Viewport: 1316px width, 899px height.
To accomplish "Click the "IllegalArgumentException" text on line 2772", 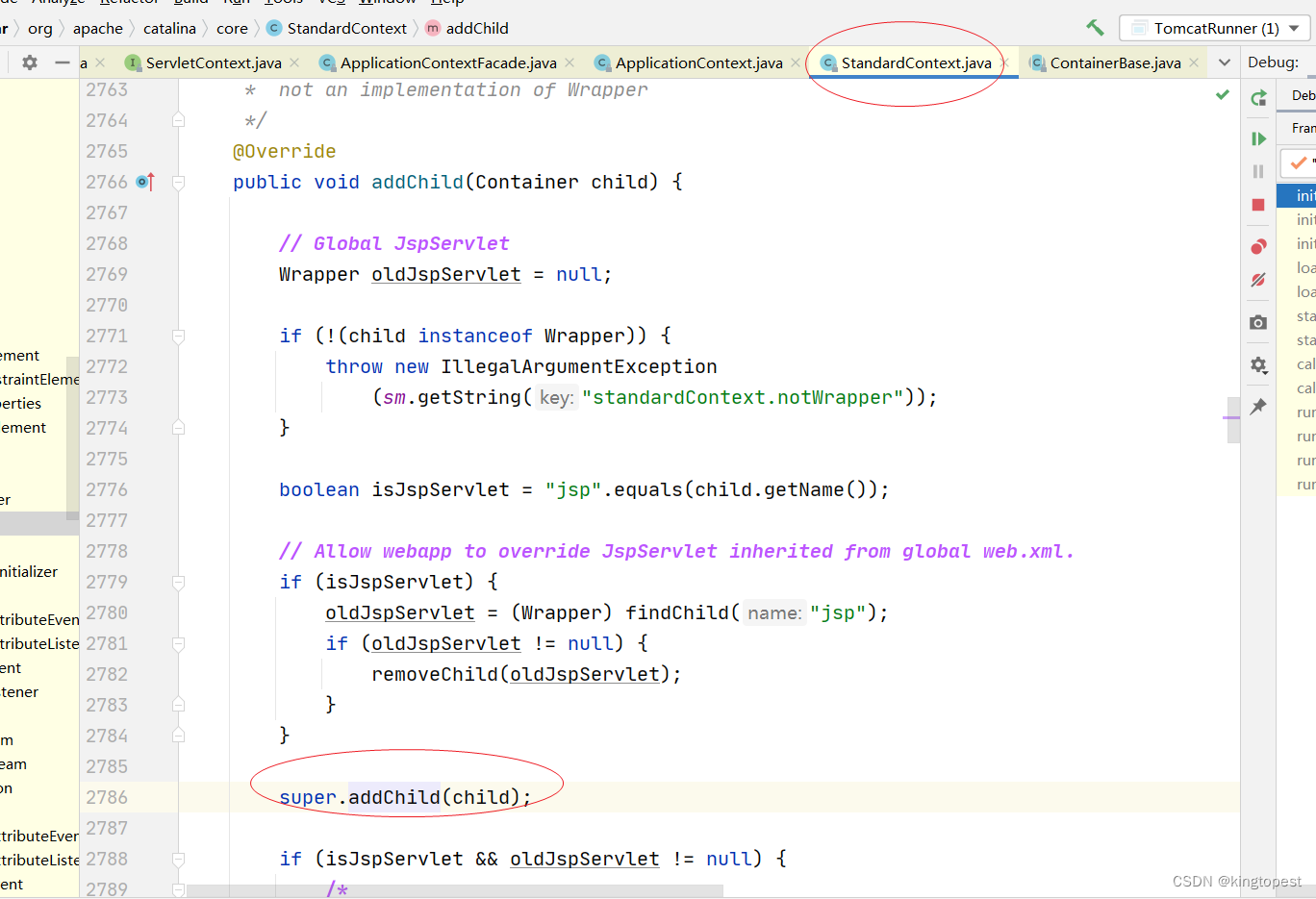I will (x=579, y=366).
